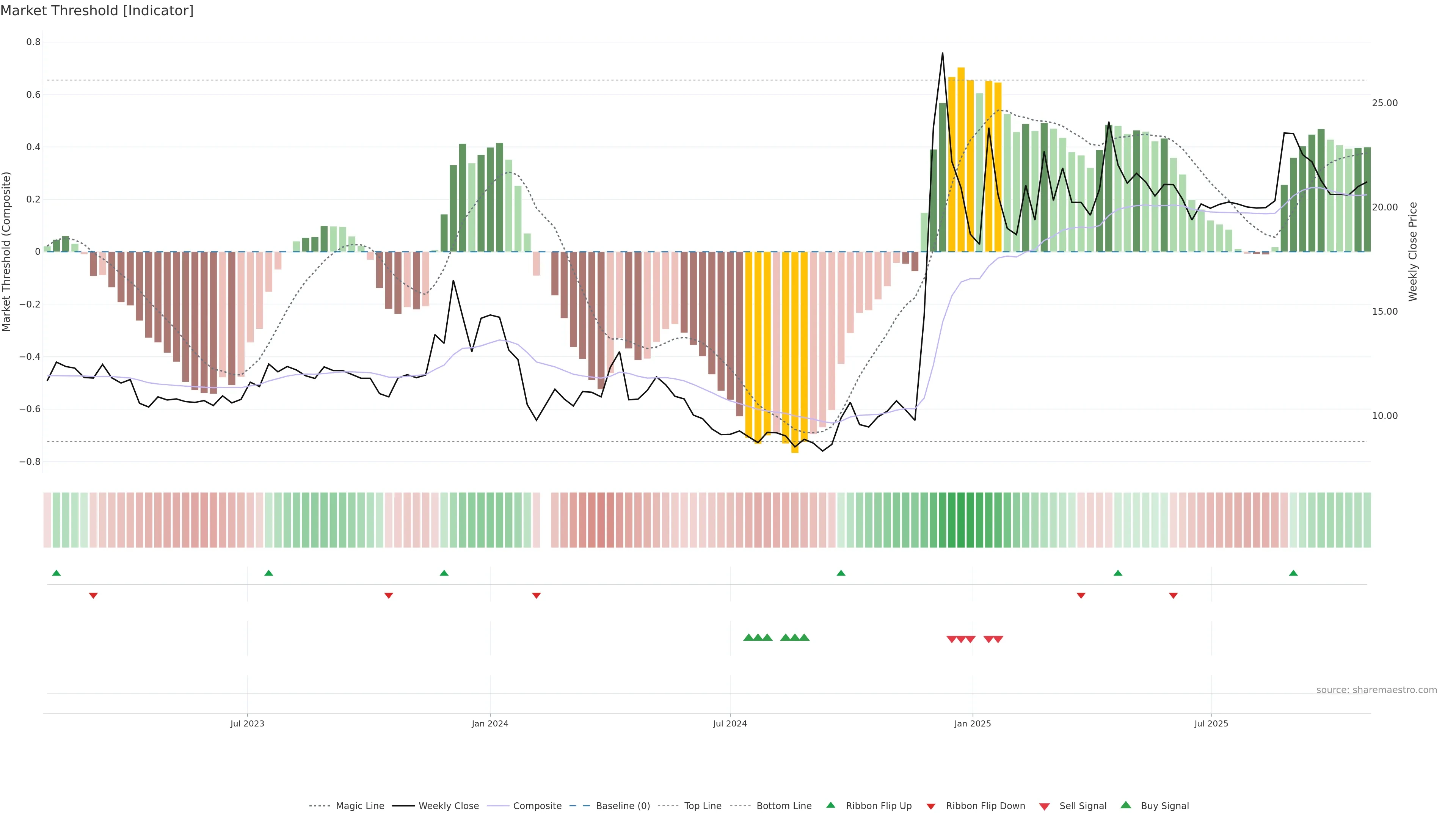
Task: Toggle the Weekly Close legend item
Action: click(x=448, y=806)
